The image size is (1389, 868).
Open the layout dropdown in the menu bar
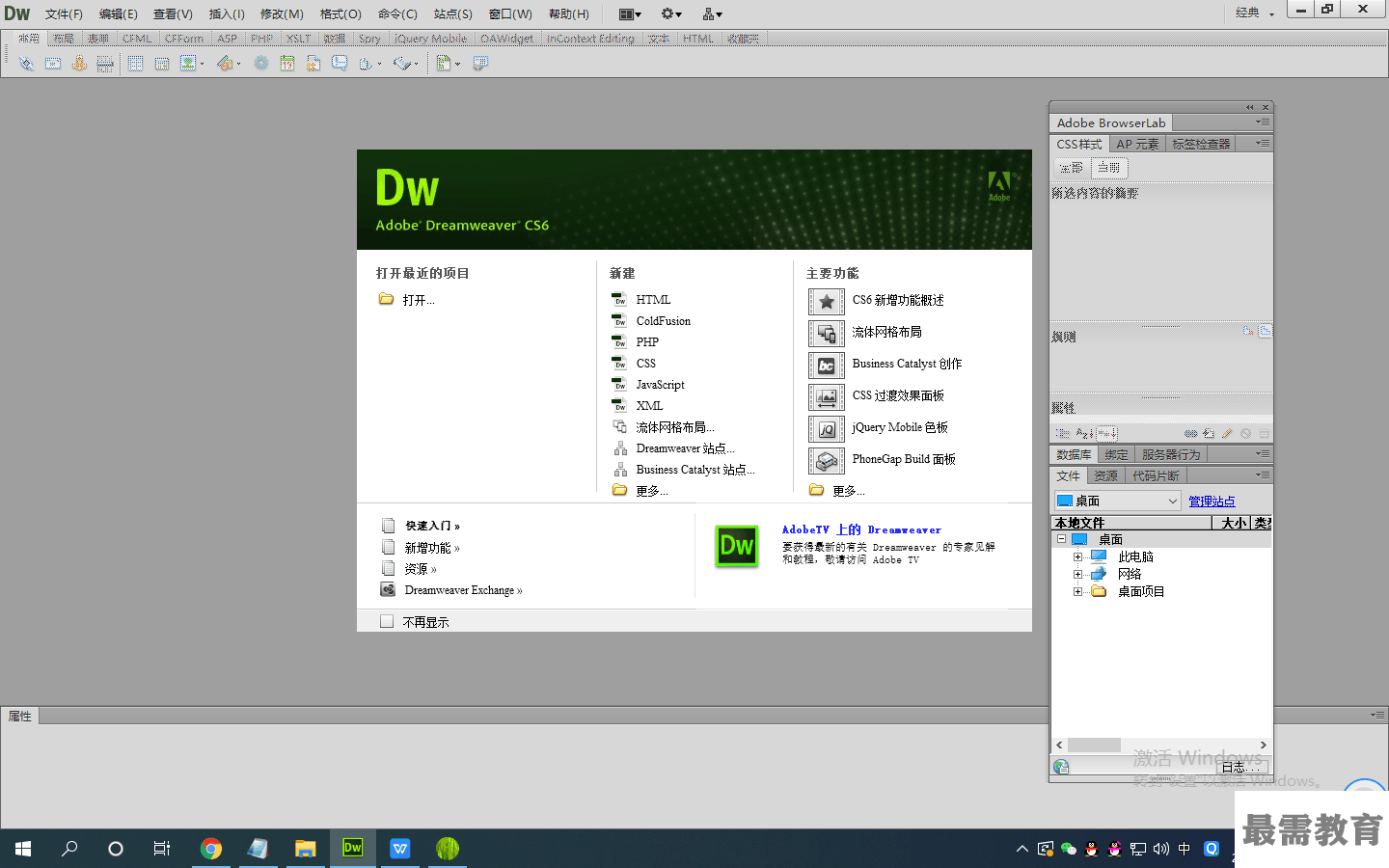630,14
